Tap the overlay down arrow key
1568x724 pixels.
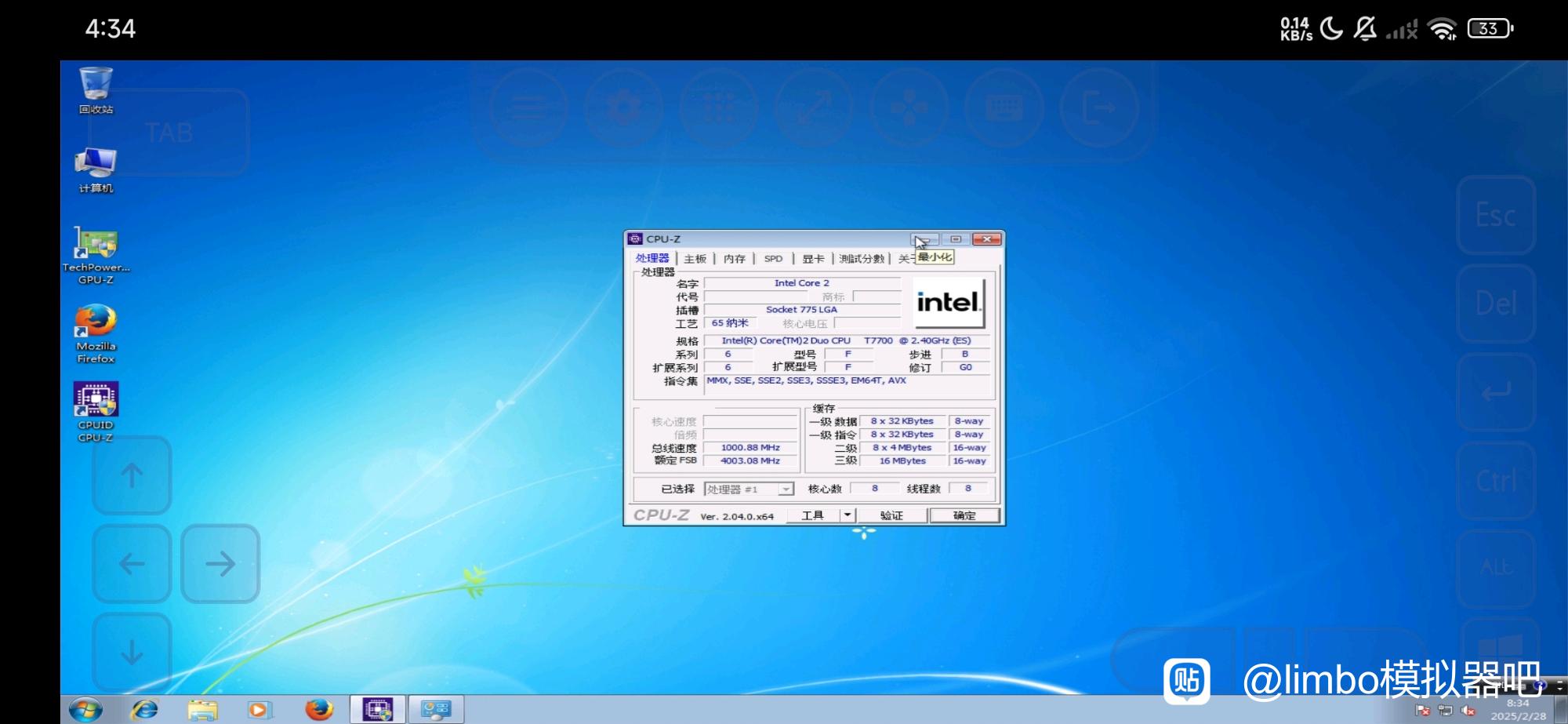[132, 652]
